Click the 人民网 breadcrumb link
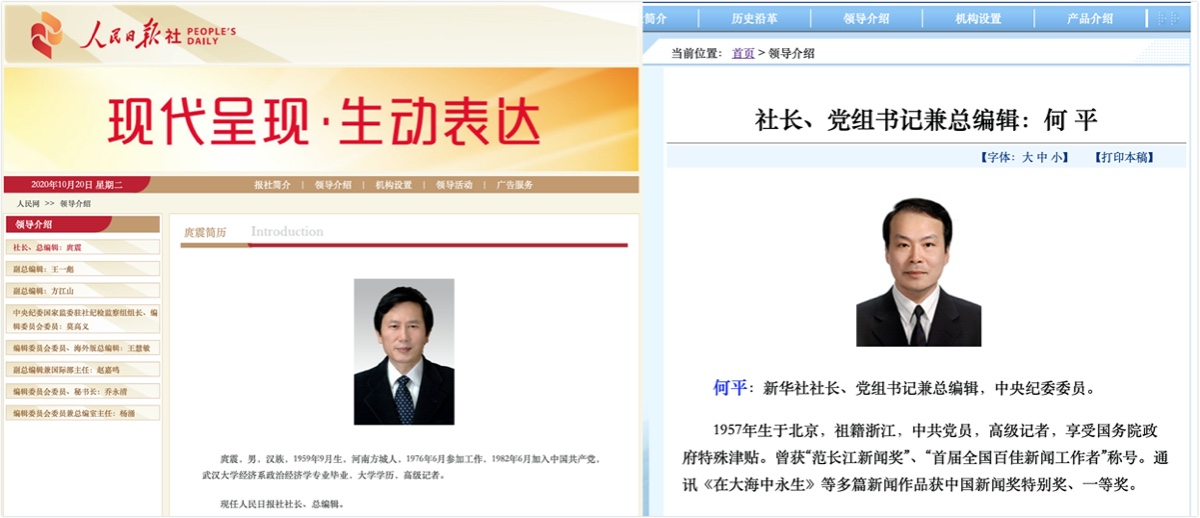 click(x=28, y=203)
